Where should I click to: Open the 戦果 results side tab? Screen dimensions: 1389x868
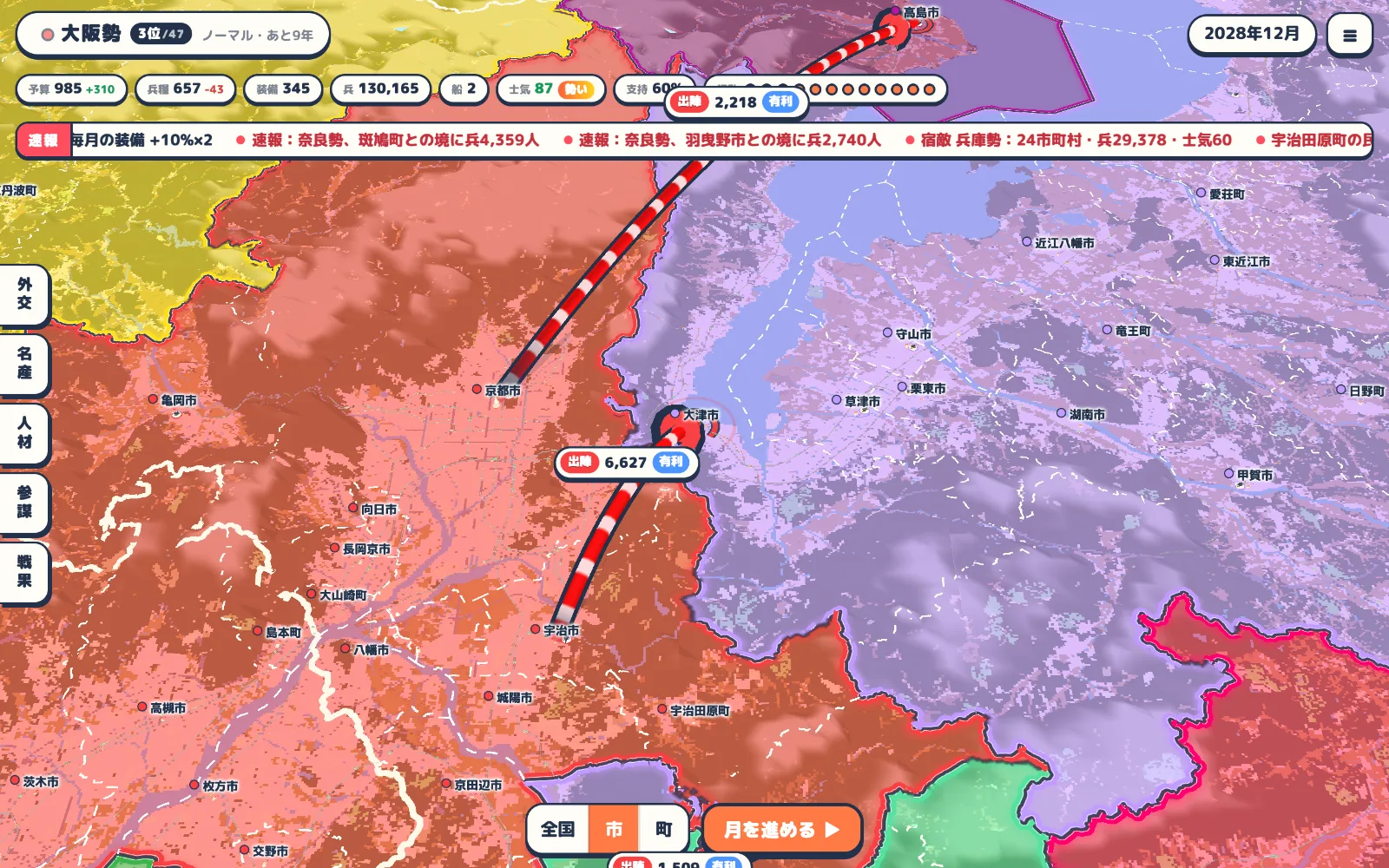(24, 572)
